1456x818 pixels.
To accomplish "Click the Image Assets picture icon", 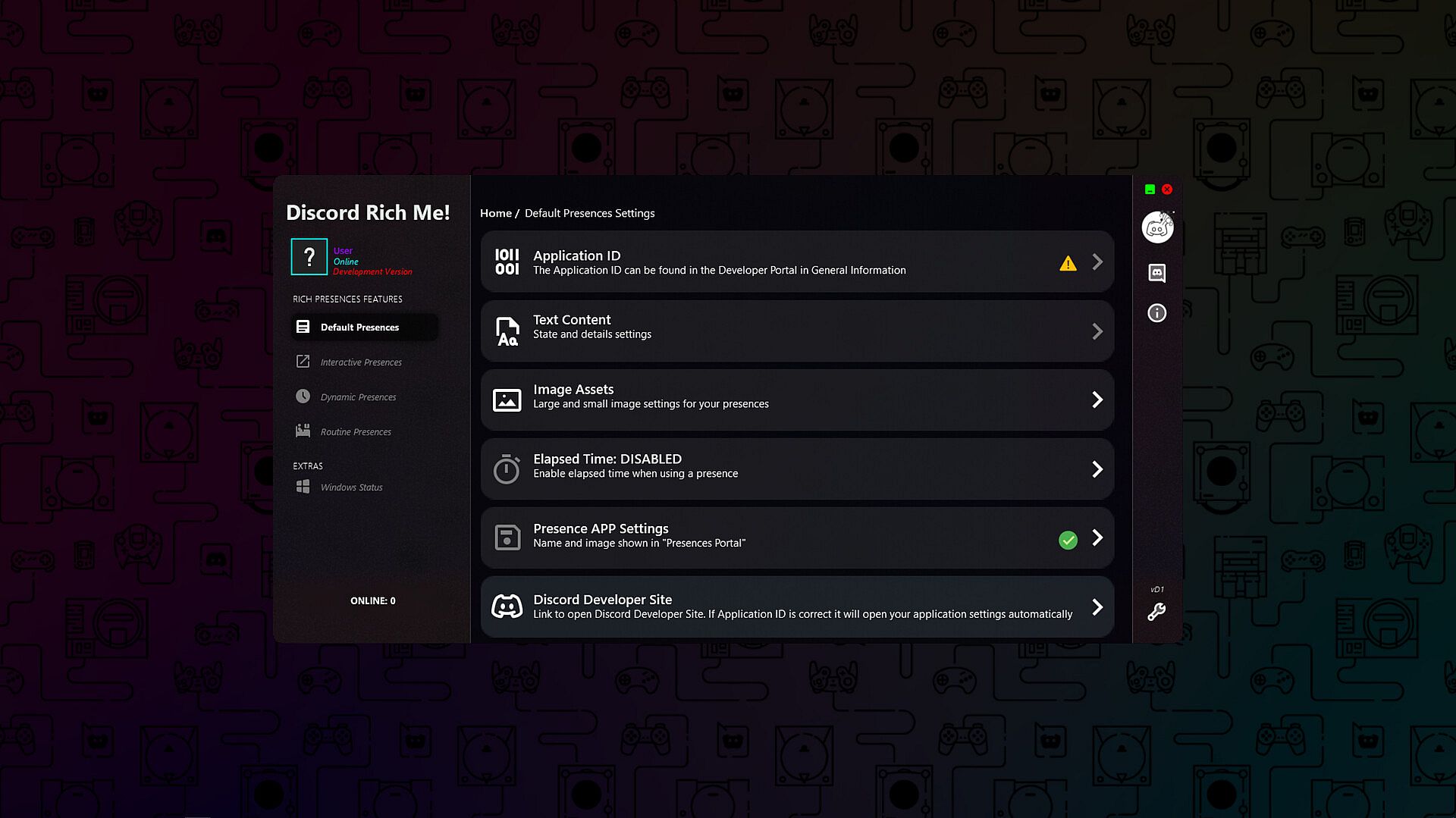I will (x=507, y=400).
